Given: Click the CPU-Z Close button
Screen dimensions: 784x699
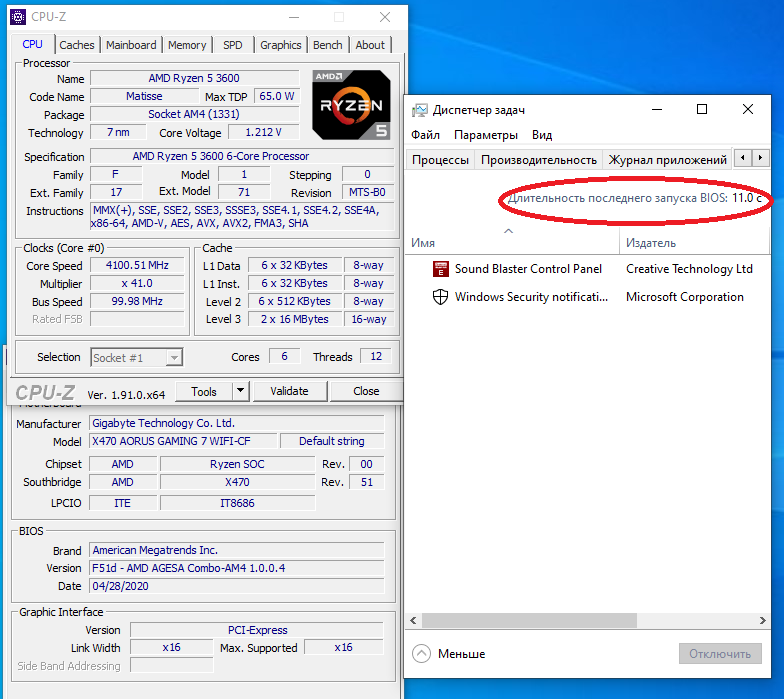Looking at the screenshot, I should point(366,391).
